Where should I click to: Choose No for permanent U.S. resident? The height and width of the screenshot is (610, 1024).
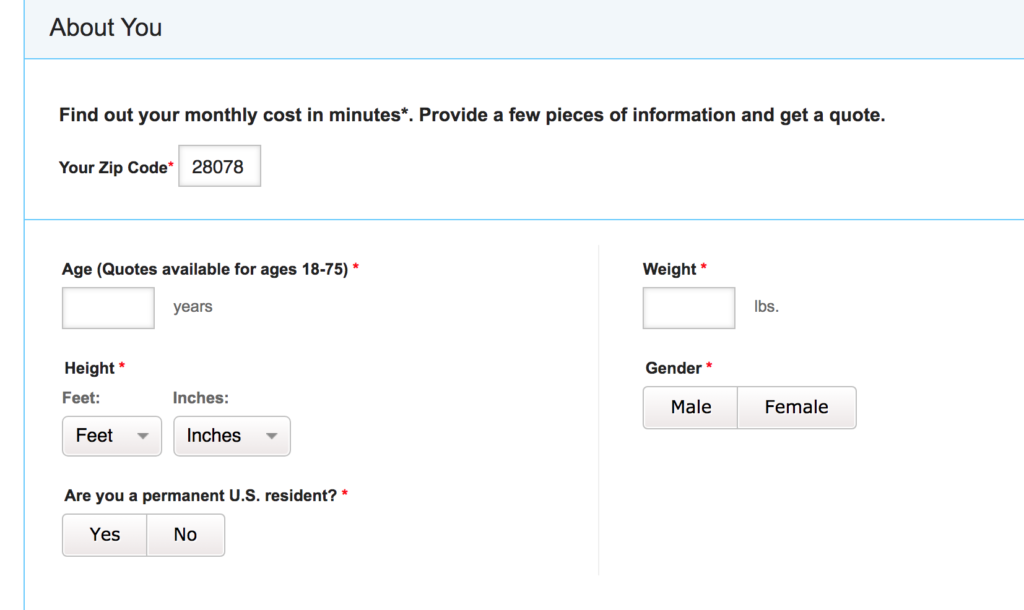[185, 535]
